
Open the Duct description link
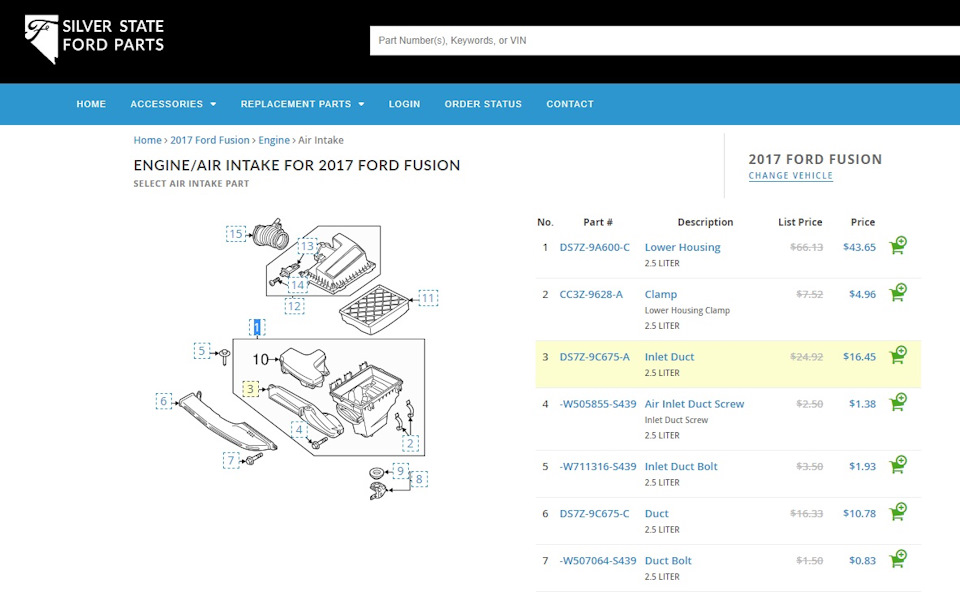click(656, 514)
